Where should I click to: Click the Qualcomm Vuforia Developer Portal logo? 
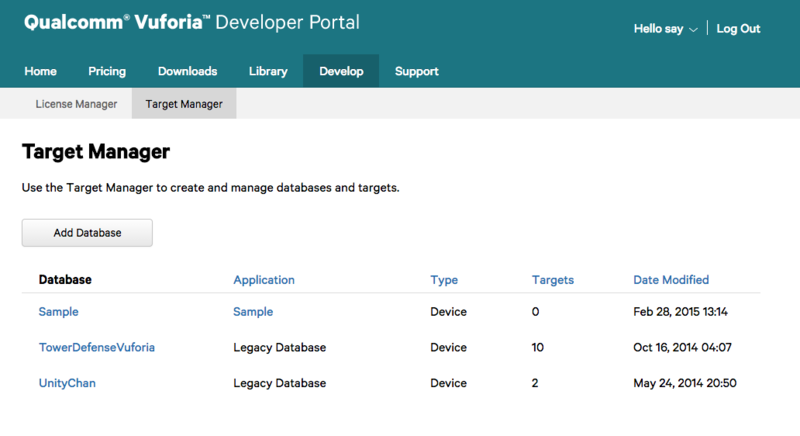(x=192, y=22)
